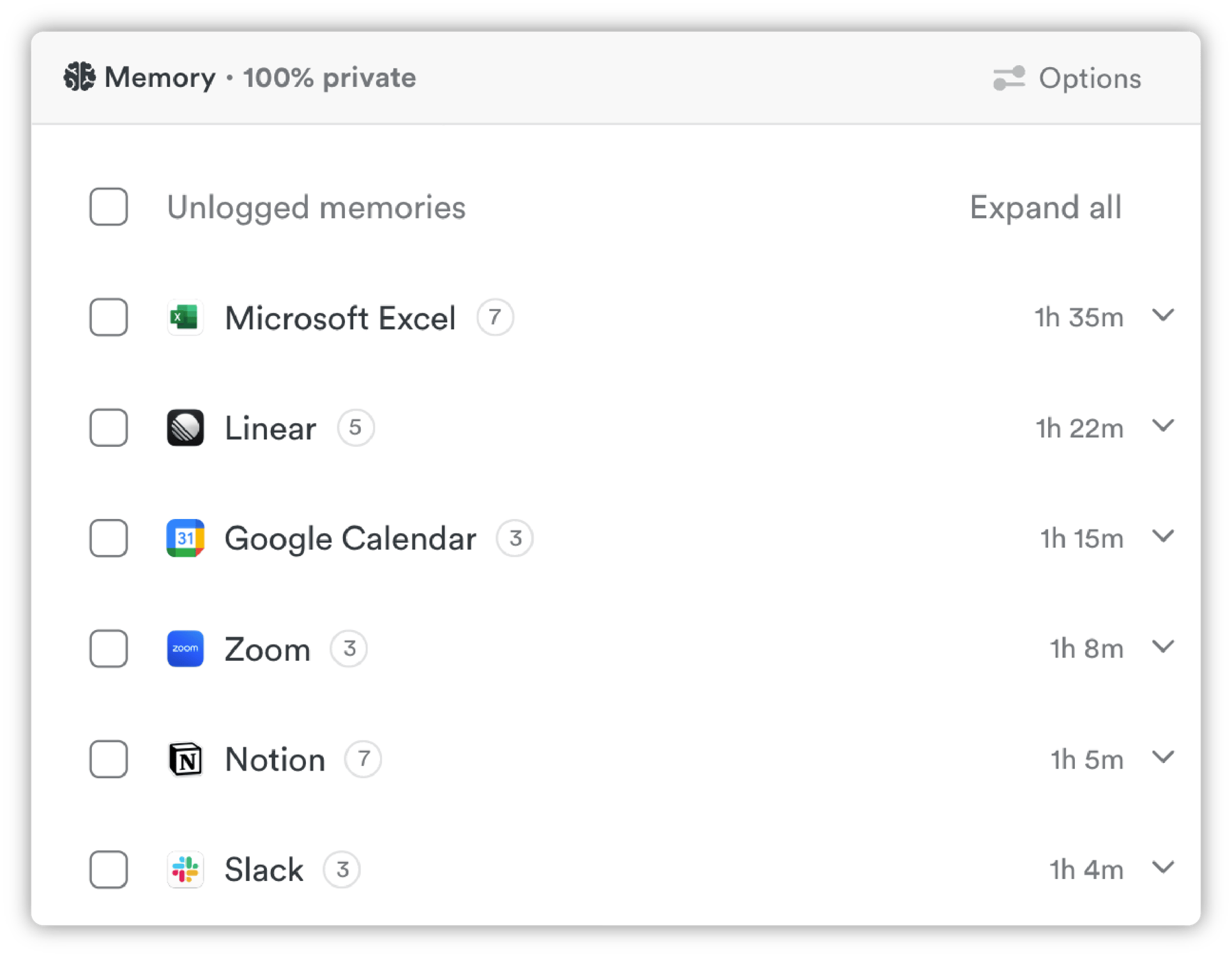
Task: Check the Unlogged memories select-all checkbox
Action: [109, 207]
